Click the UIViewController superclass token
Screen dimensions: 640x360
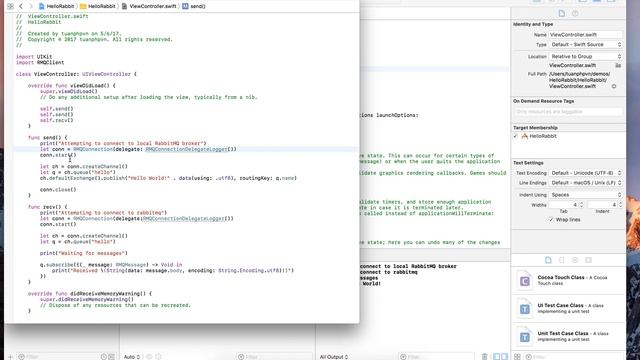(x=106, y=74)
